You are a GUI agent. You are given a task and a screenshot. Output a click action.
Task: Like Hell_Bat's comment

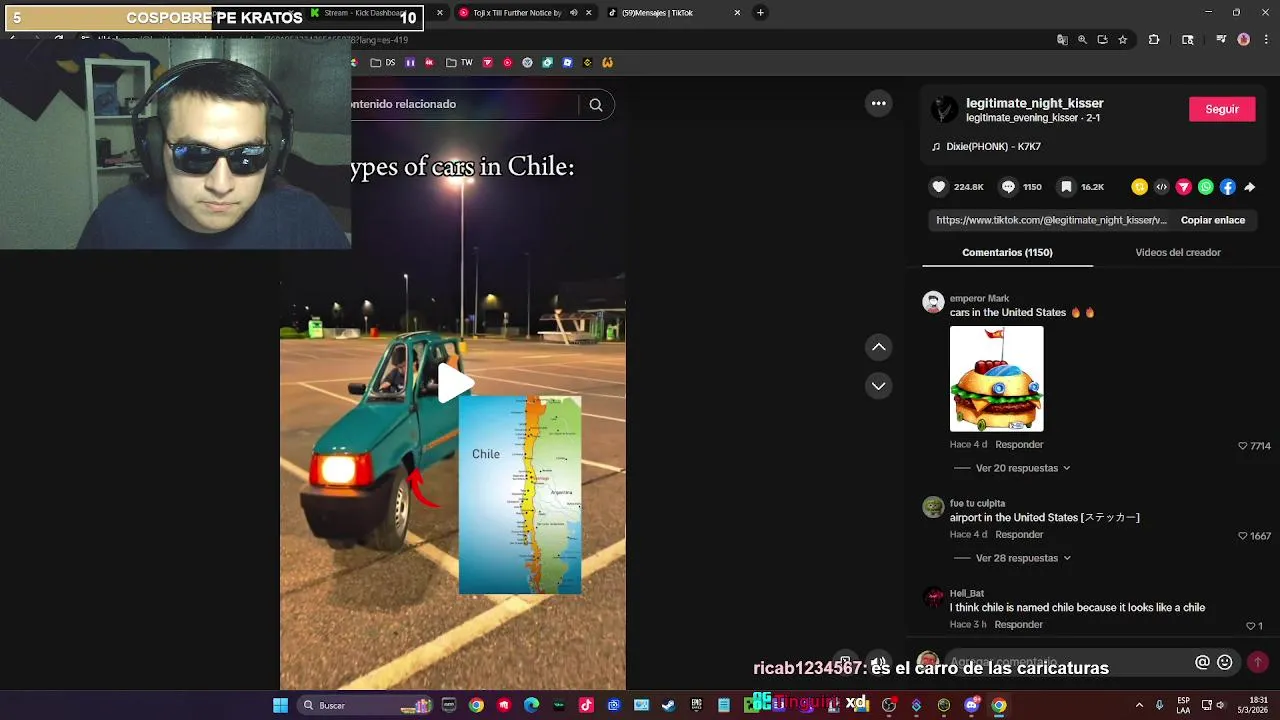[x=1250, y=626]
